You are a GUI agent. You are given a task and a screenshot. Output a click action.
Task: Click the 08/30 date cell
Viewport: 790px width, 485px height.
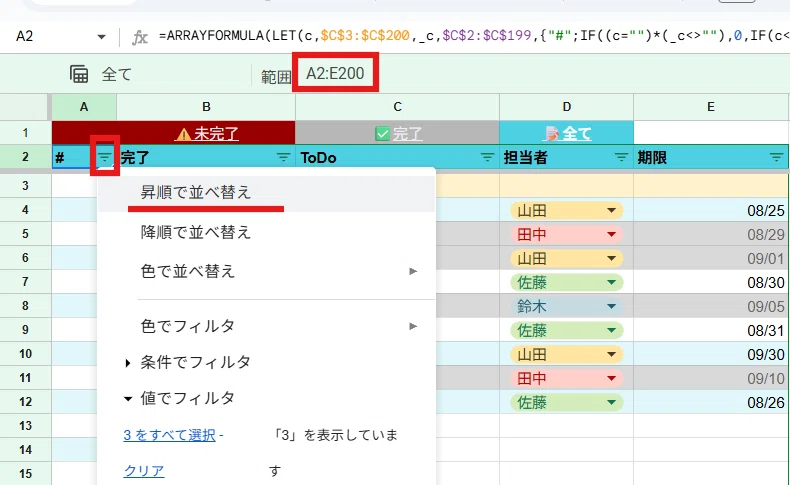point(711,282)
